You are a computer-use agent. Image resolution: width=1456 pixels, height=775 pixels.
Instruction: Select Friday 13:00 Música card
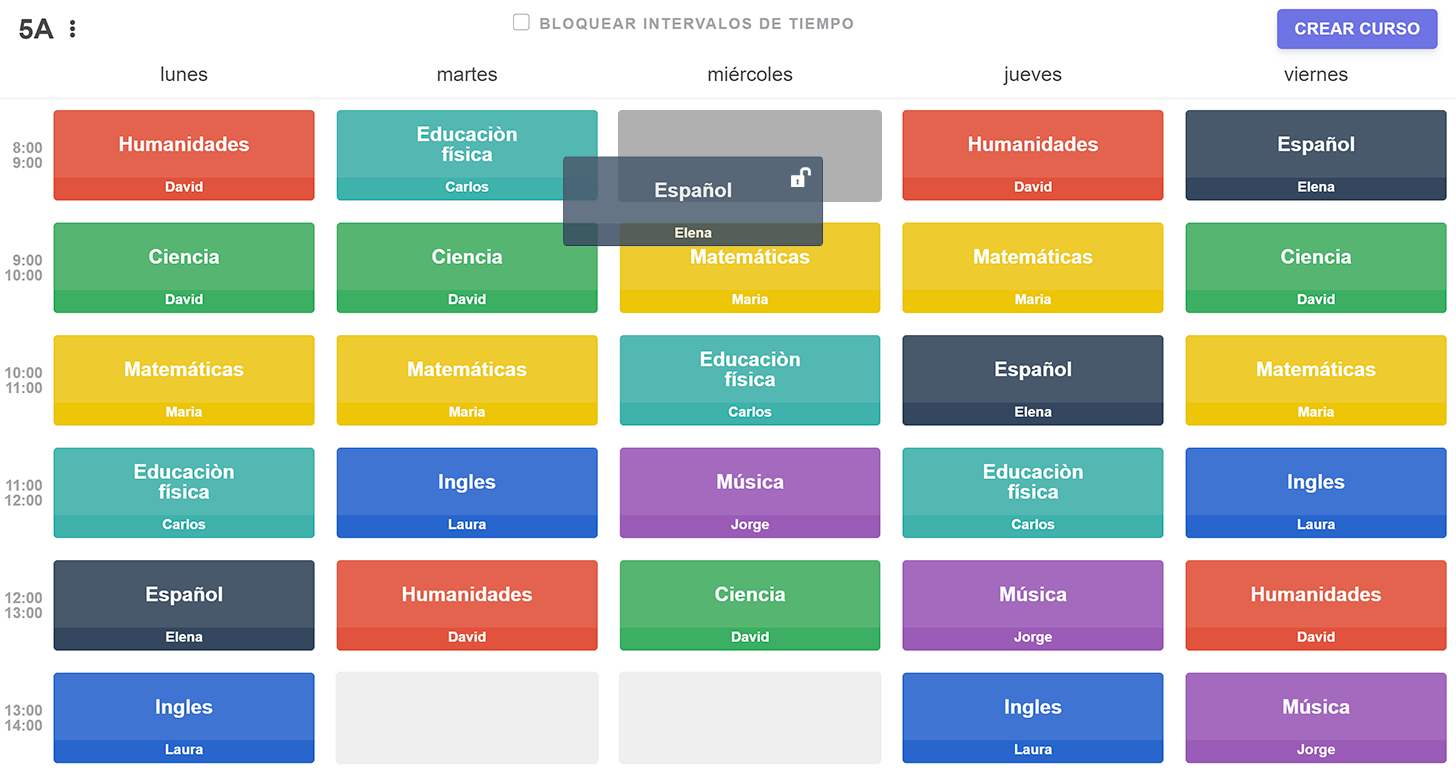pyautogui.click(x=1315, y=717)
